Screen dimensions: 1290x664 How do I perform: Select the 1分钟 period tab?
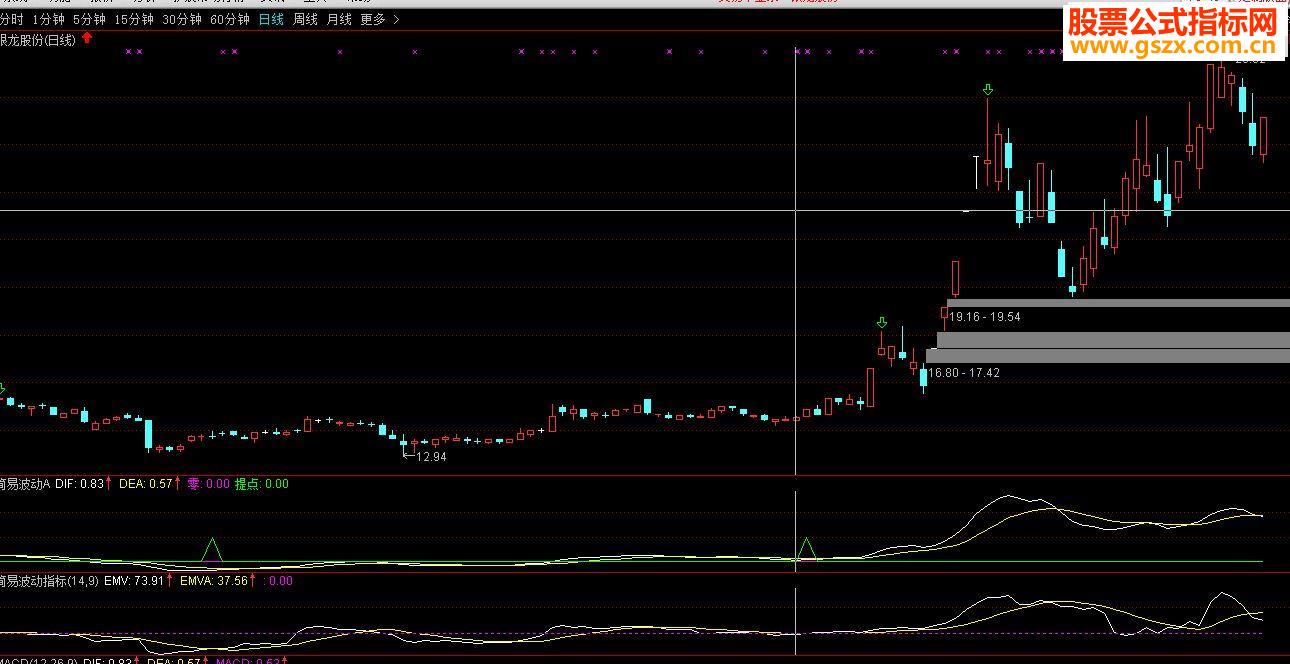coord(48,19)
